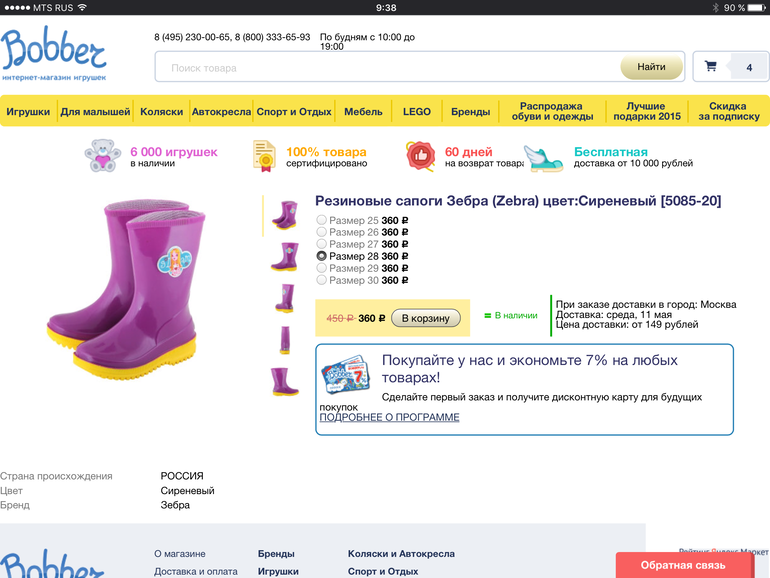Select the second boot thumbnail image

point(284,256)
